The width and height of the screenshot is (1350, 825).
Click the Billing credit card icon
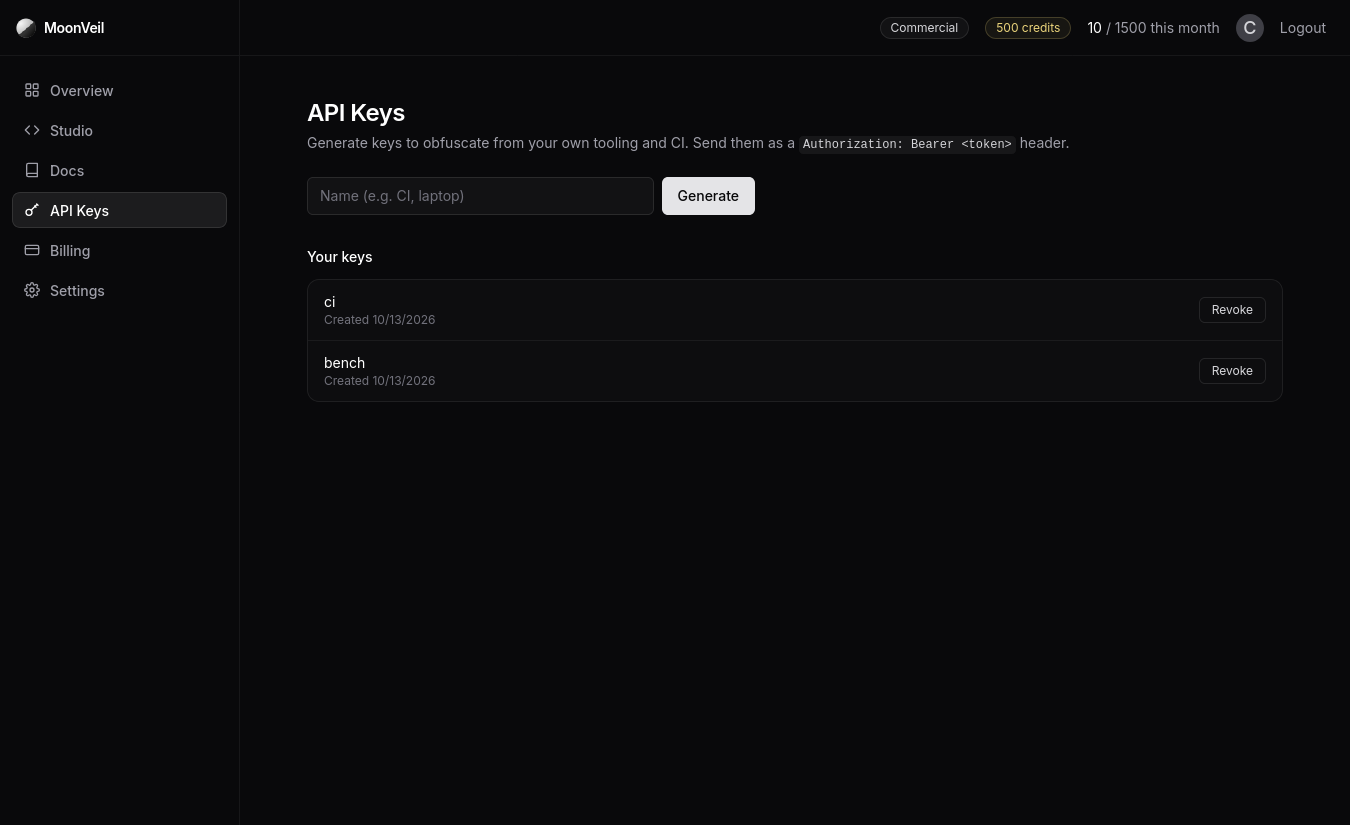click(32, 250)
